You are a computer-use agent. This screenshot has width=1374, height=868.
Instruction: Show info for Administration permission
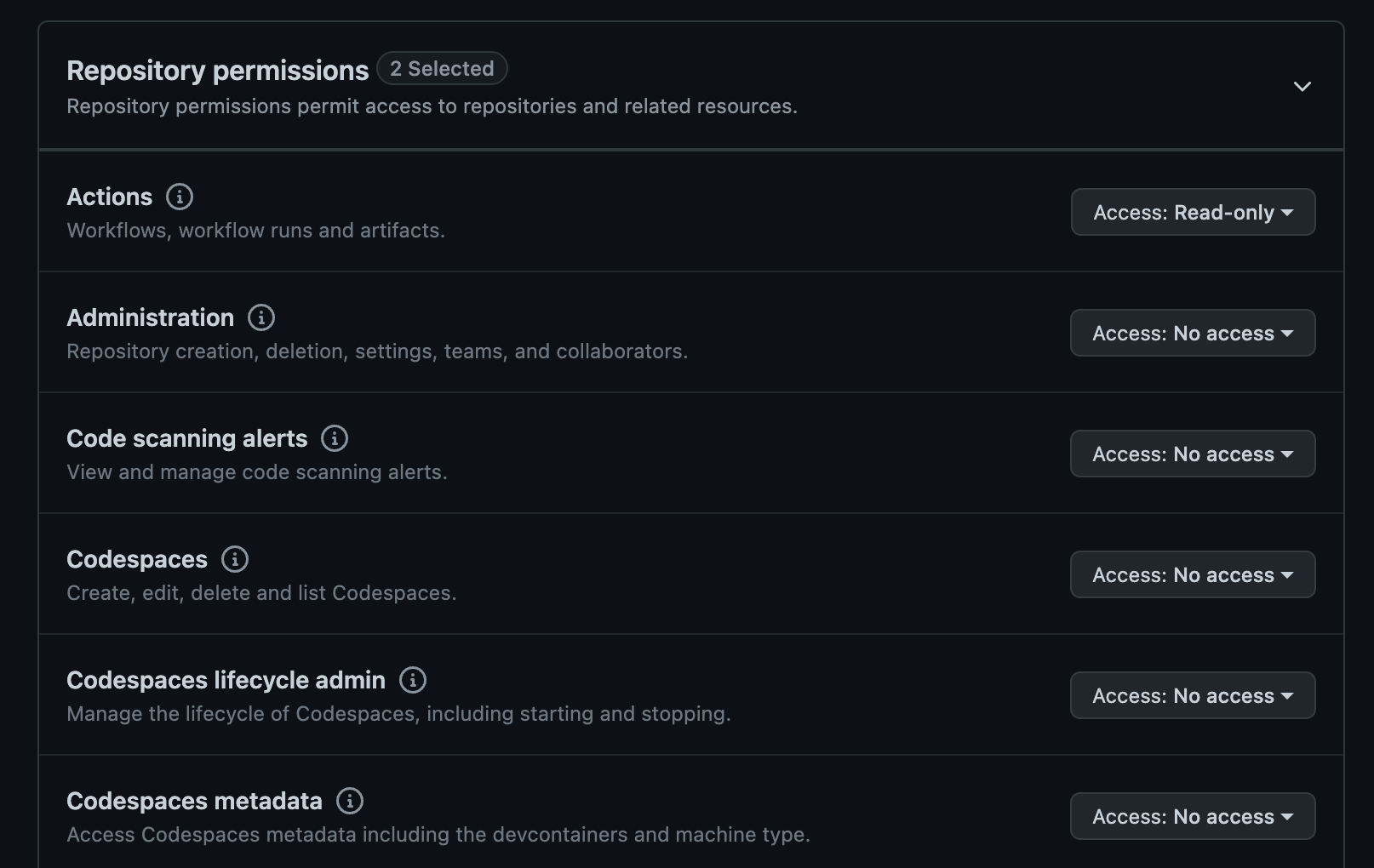tap(260, 317)
